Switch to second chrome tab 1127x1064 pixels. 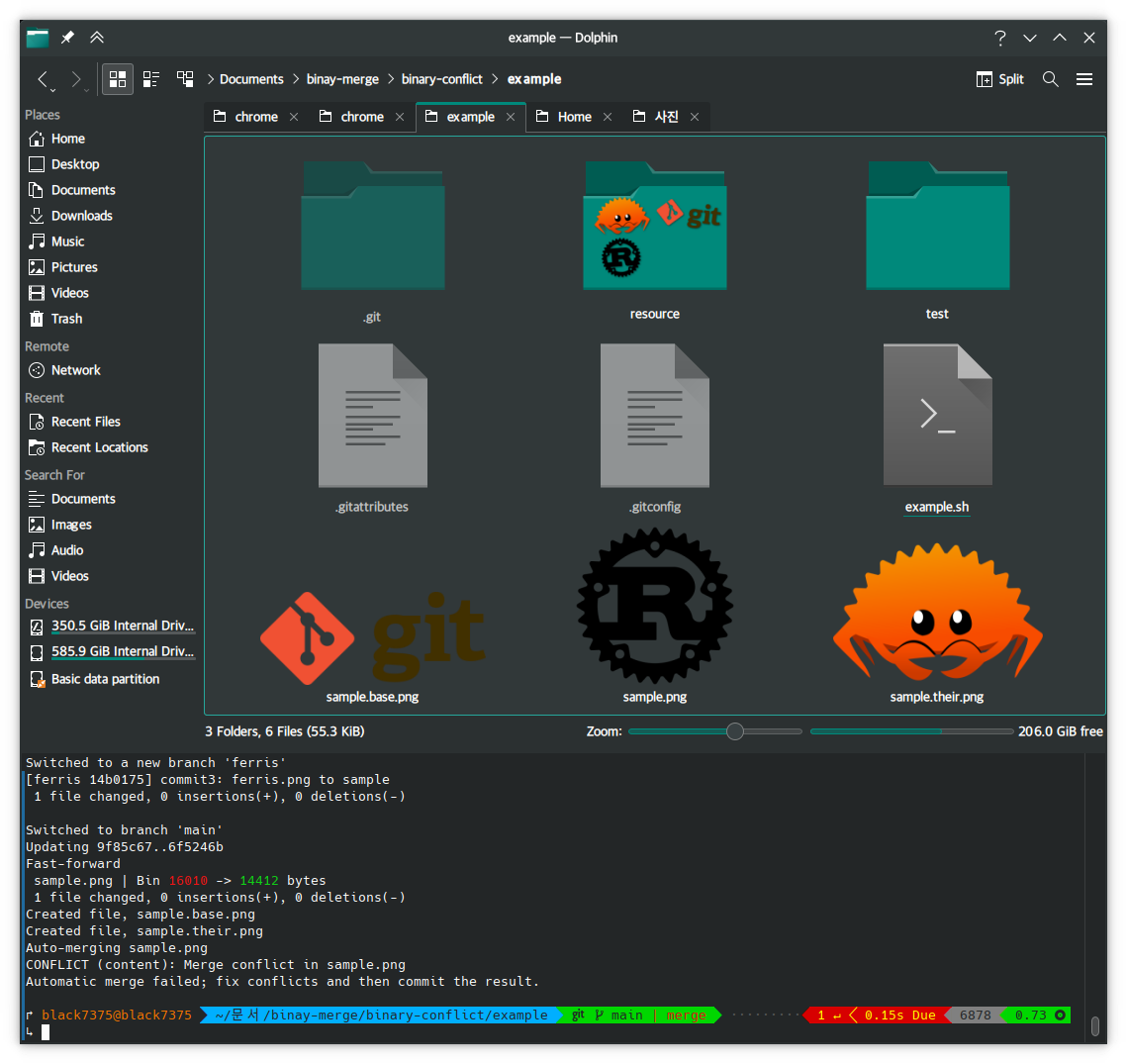[361, 117]
